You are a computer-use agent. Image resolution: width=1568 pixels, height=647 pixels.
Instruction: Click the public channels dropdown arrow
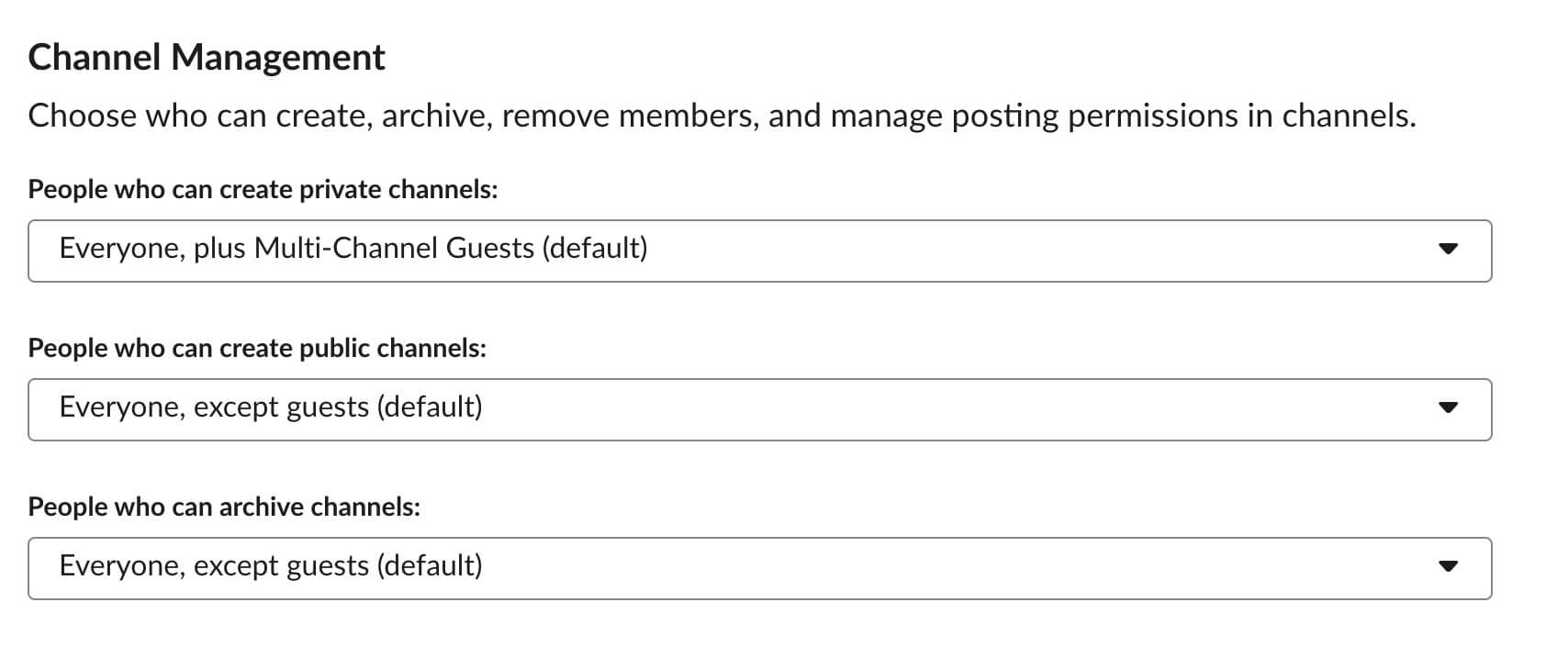tap(1448, 407)
